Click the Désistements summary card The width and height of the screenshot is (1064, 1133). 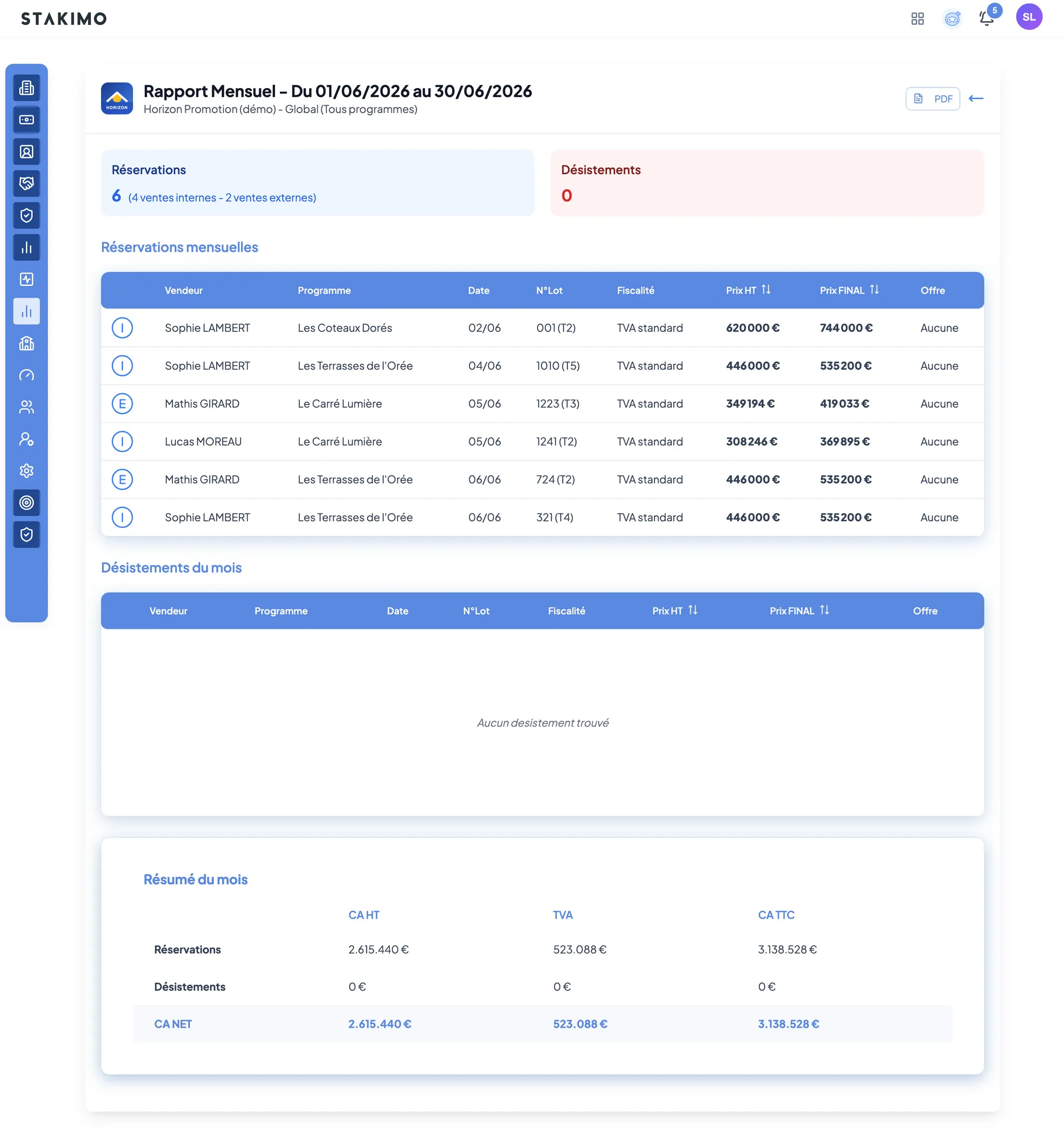click(x=767, y=183)
